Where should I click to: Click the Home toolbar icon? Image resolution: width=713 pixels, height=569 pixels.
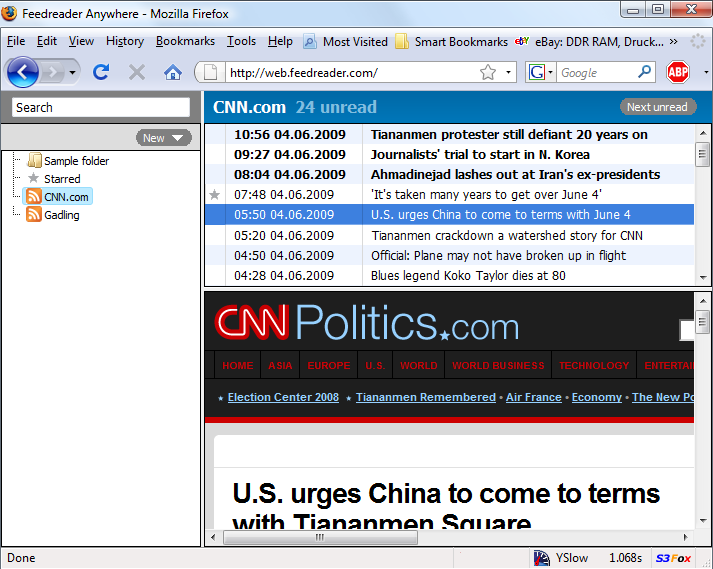(x=173, y=72)
